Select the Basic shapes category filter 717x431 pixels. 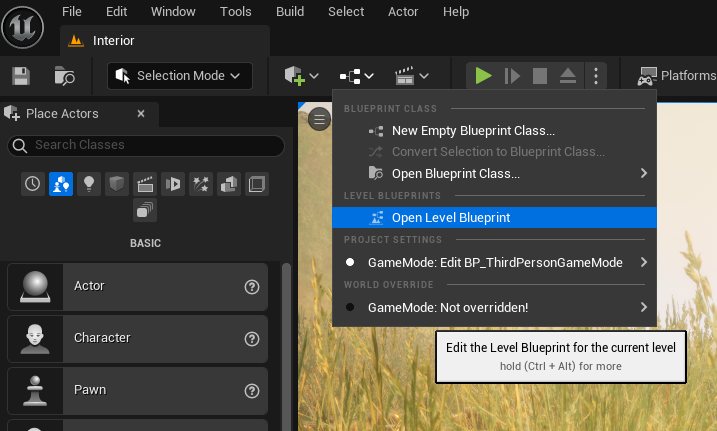coord(61,184)
